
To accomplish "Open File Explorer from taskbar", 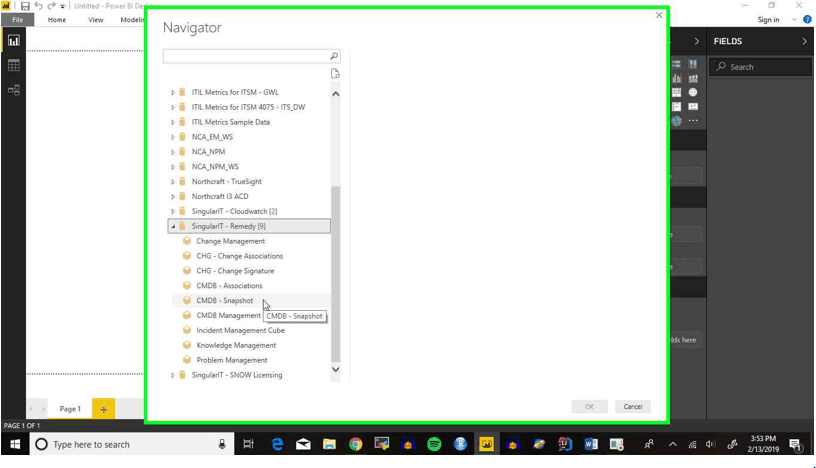I will 329,444.
